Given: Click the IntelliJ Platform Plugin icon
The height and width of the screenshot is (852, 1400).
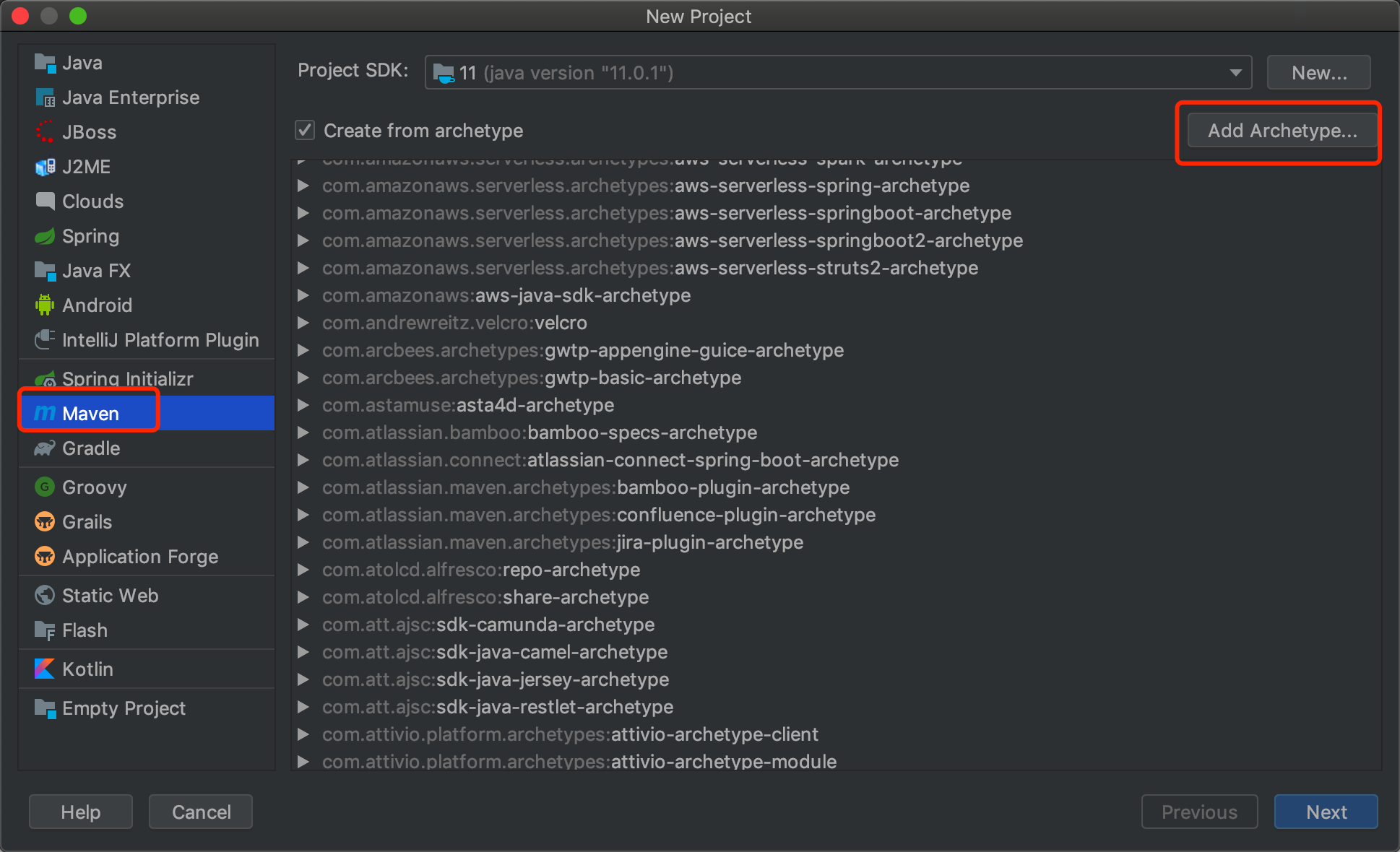Looking at the screenshot, I should click(45, 339).
